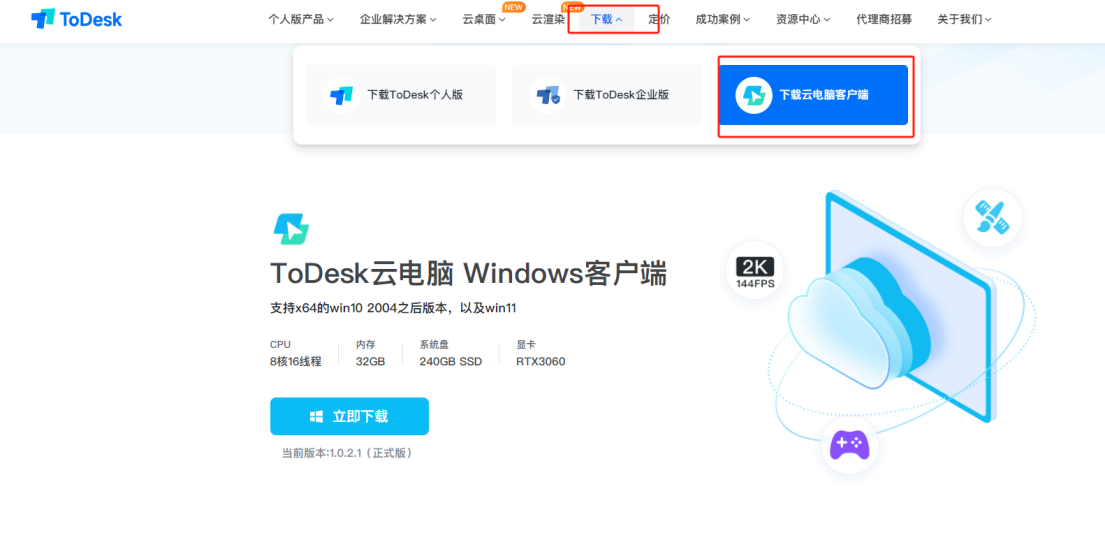This screenshot has width=1105, height=540.
Task: Click the ToDesk enterprise edition icon
Action: tap(548, 95)
